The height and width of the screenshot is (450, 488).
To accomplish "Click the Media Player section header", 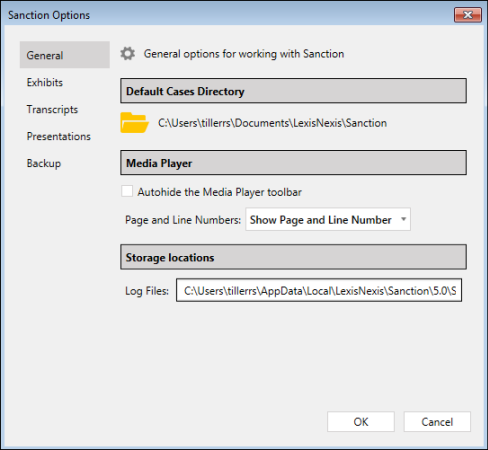I will click(x=293, y=163).
